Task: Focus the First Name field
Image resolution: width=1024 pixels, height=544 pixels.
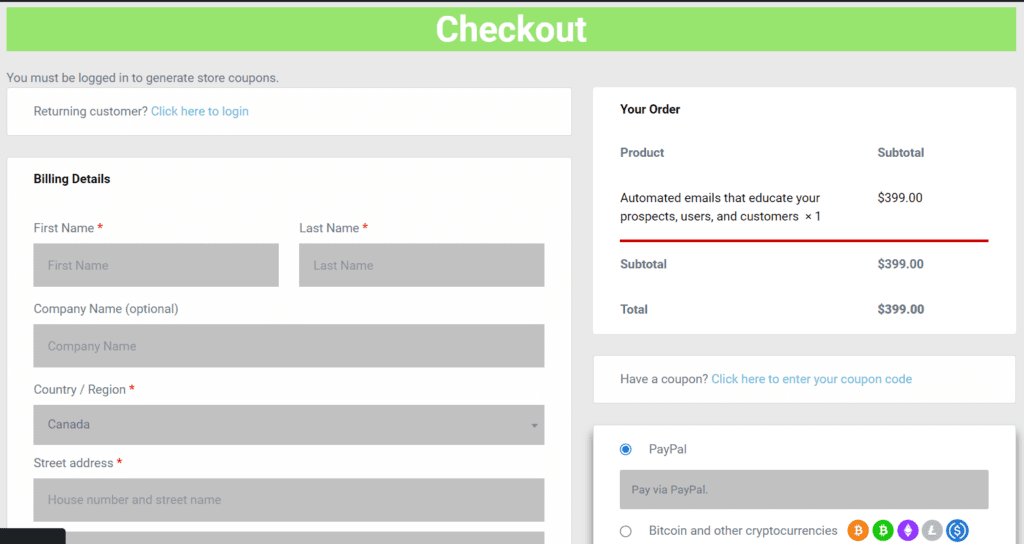Action: coord(156,265)
